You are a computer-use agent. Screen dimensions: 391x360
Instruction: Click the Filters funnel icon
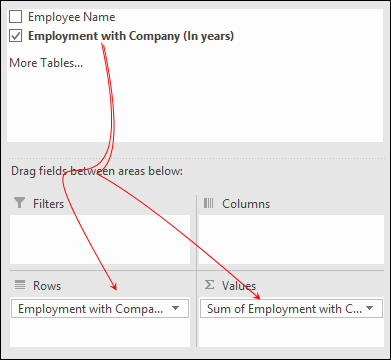click(x=20, y=203)
